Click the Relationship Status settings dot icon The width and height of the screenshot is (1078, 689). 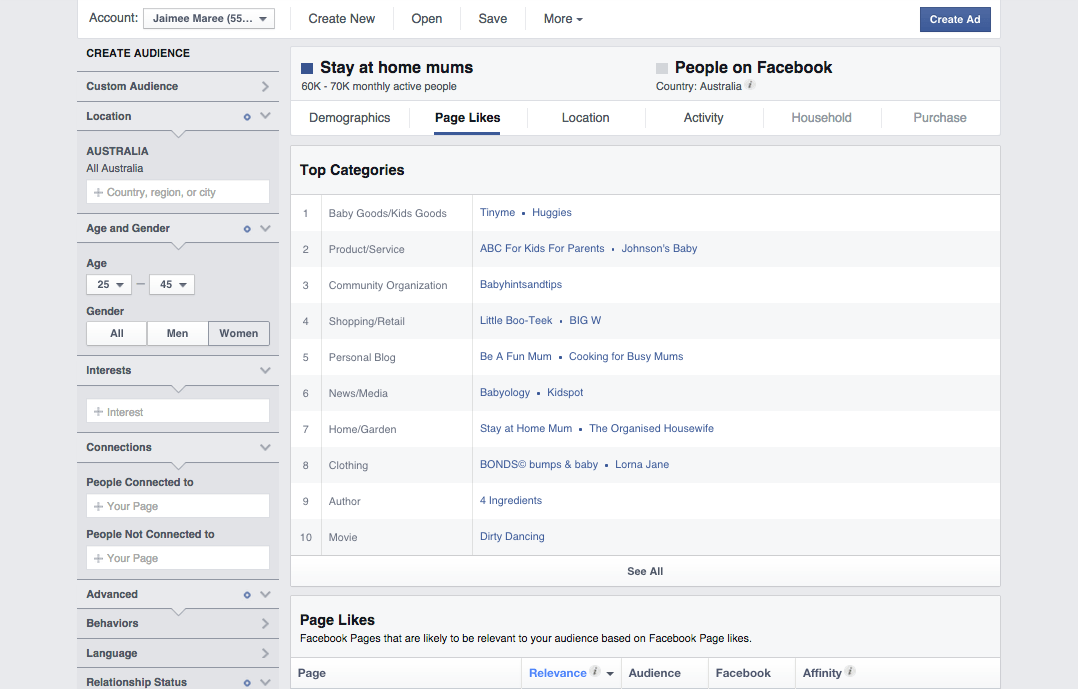click(x=247, y=683)
